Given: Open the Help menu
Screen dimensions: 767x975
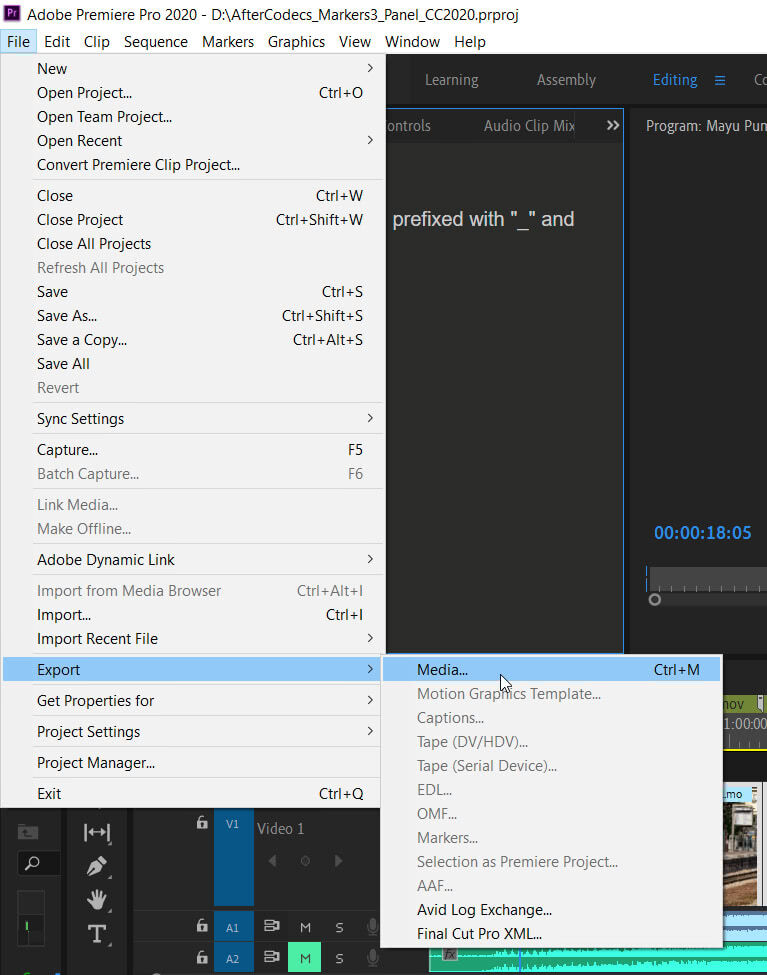Looking at the screenshot, I should click(470, 42).
